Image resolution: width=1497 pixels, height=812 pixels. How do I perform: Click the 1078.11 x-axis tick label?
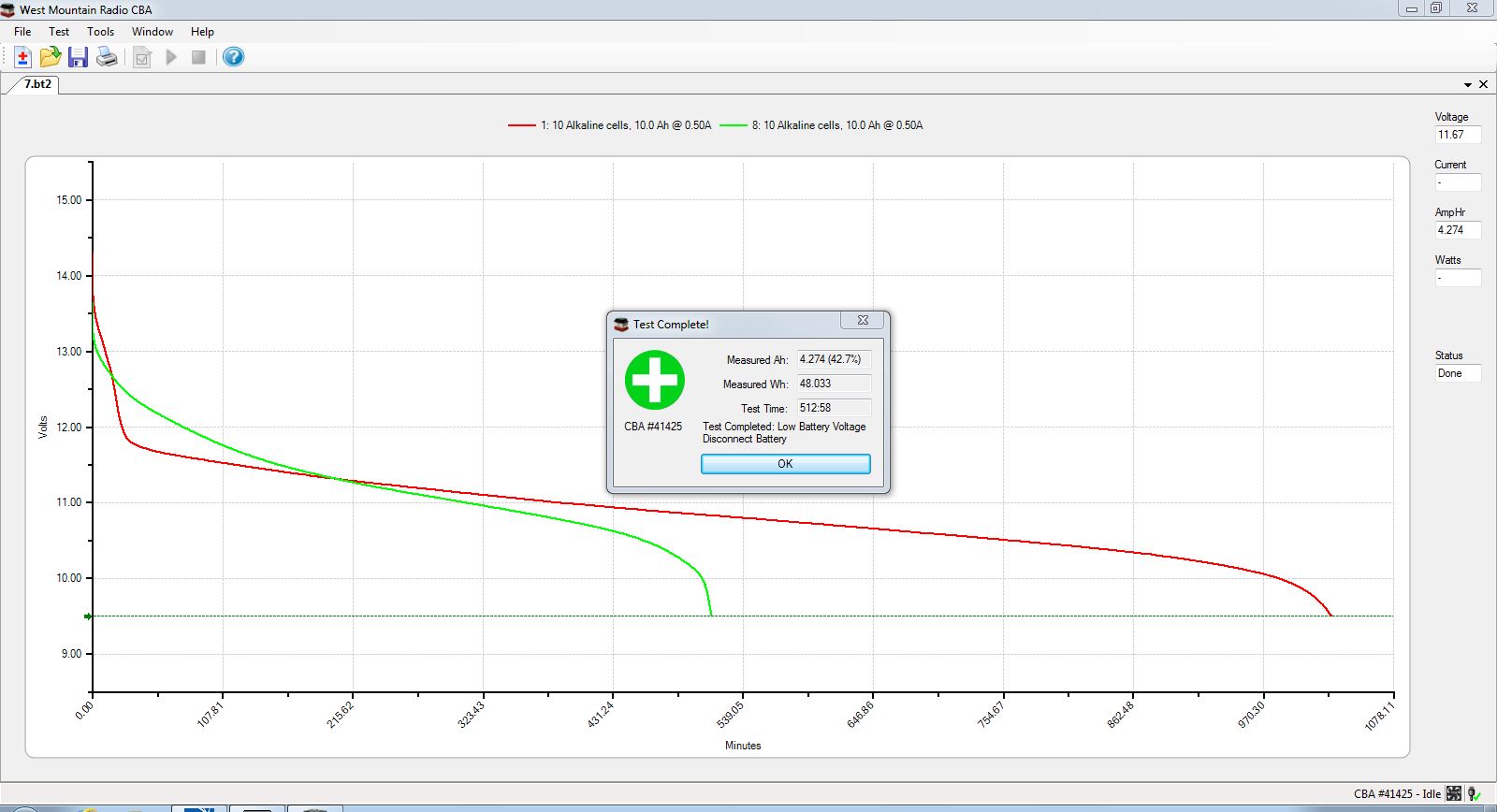pos(1379,716)
